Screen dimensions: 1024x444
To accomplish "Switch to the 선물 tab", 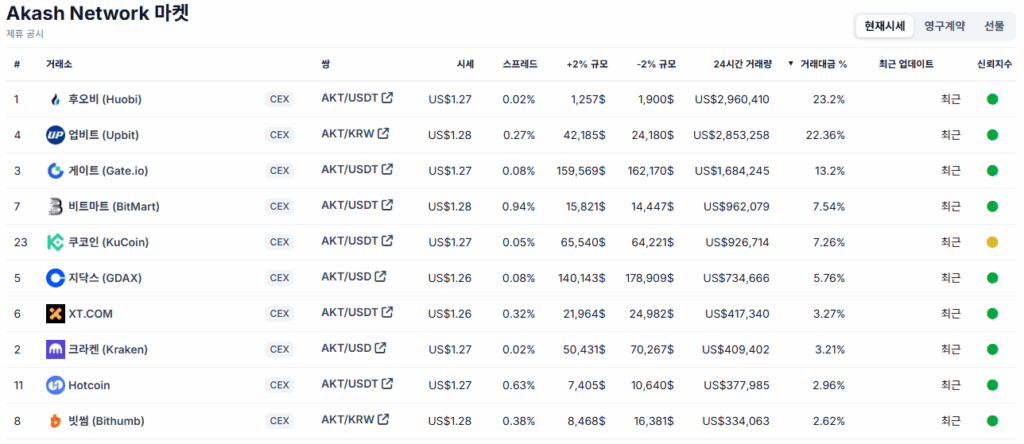I will coord(995,26).
